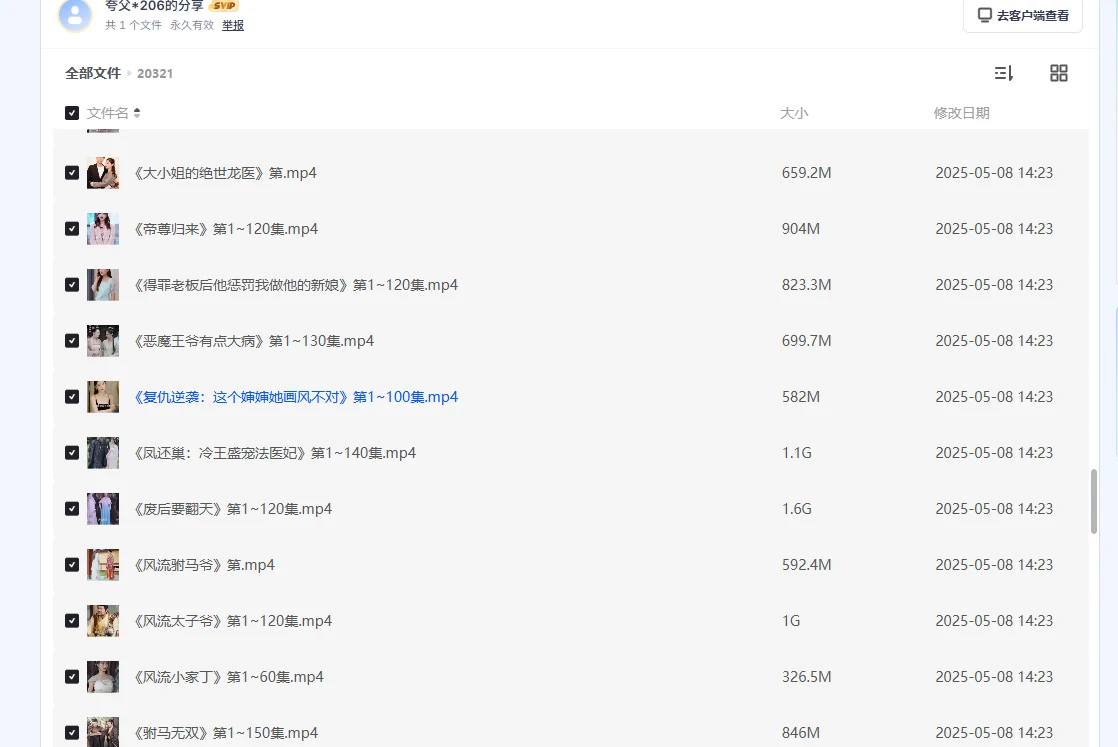Click the SVIP badge icon

point(223,6)
